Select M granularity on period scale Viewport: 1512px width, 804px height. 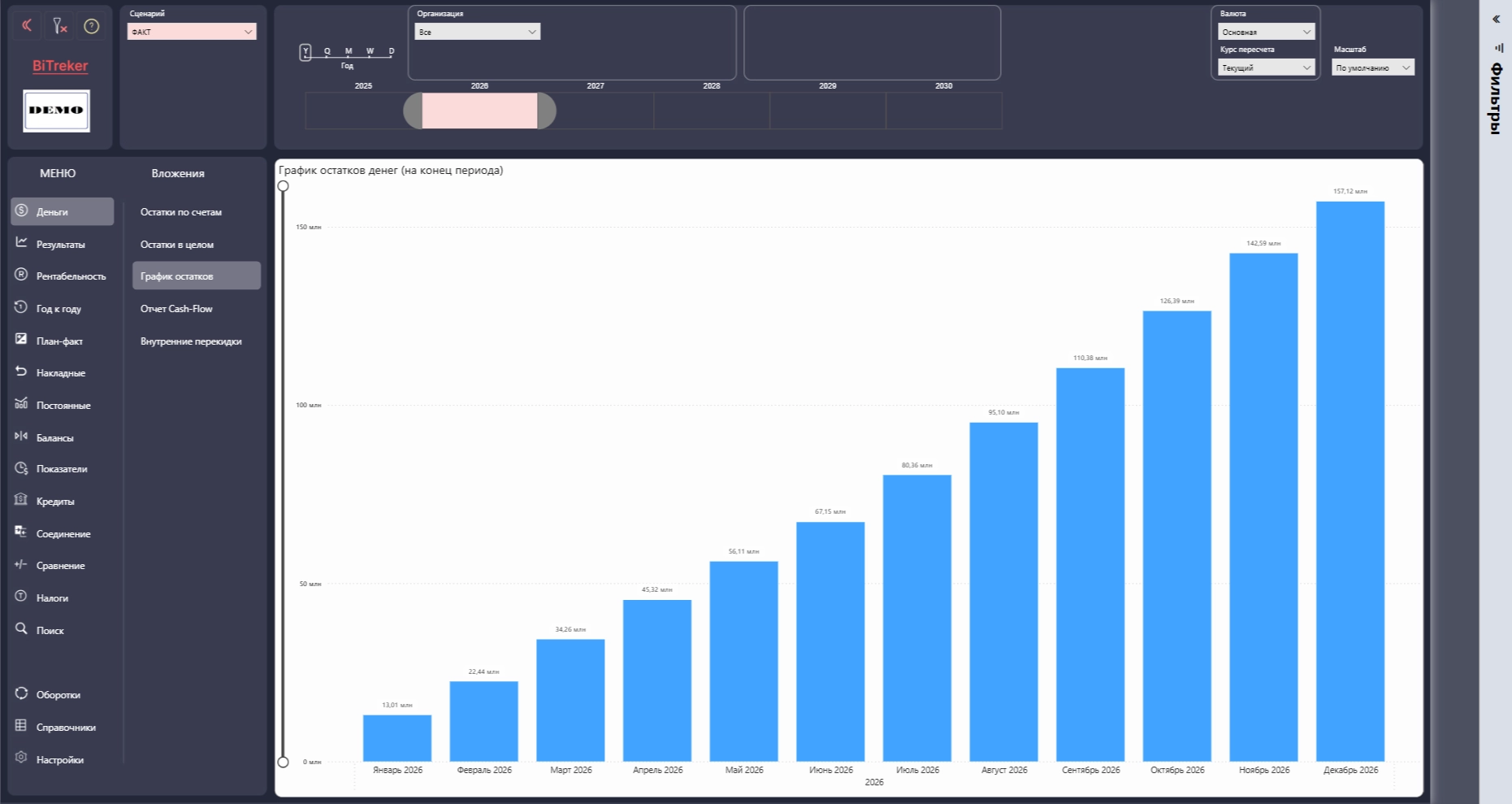pos(349,51)
